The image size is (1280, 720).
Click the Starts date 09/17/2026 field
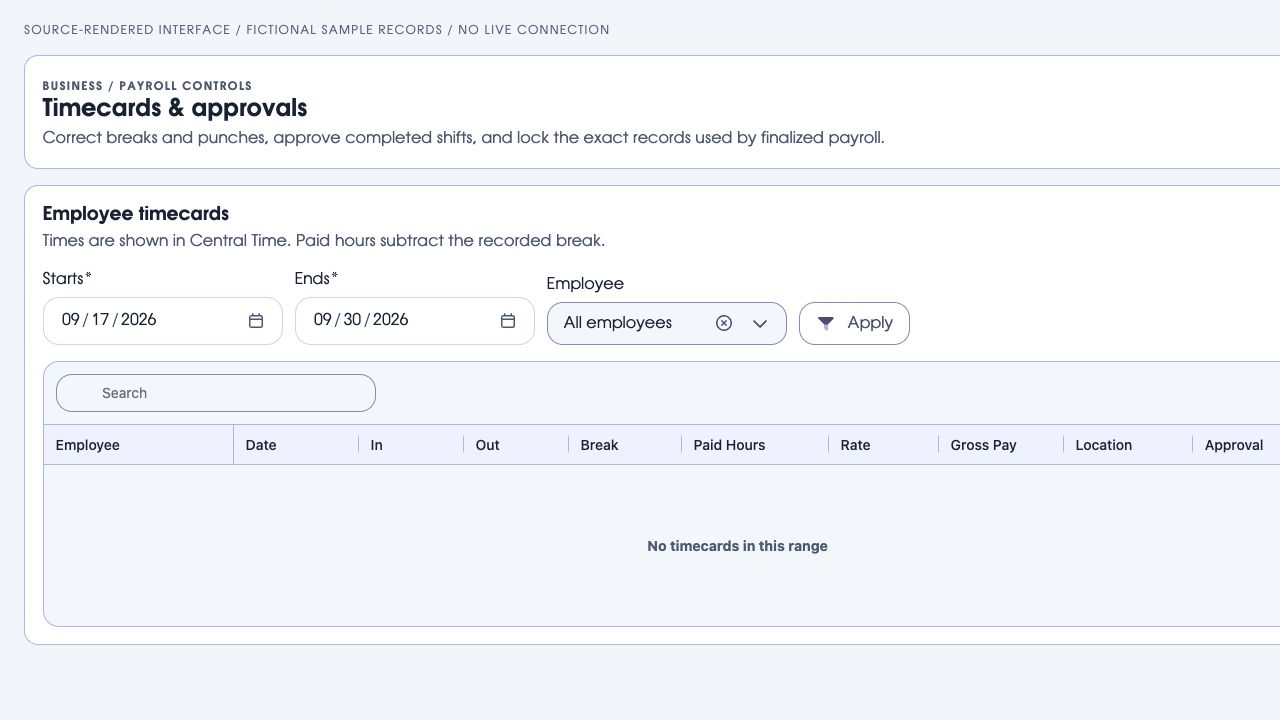point(162,321)
